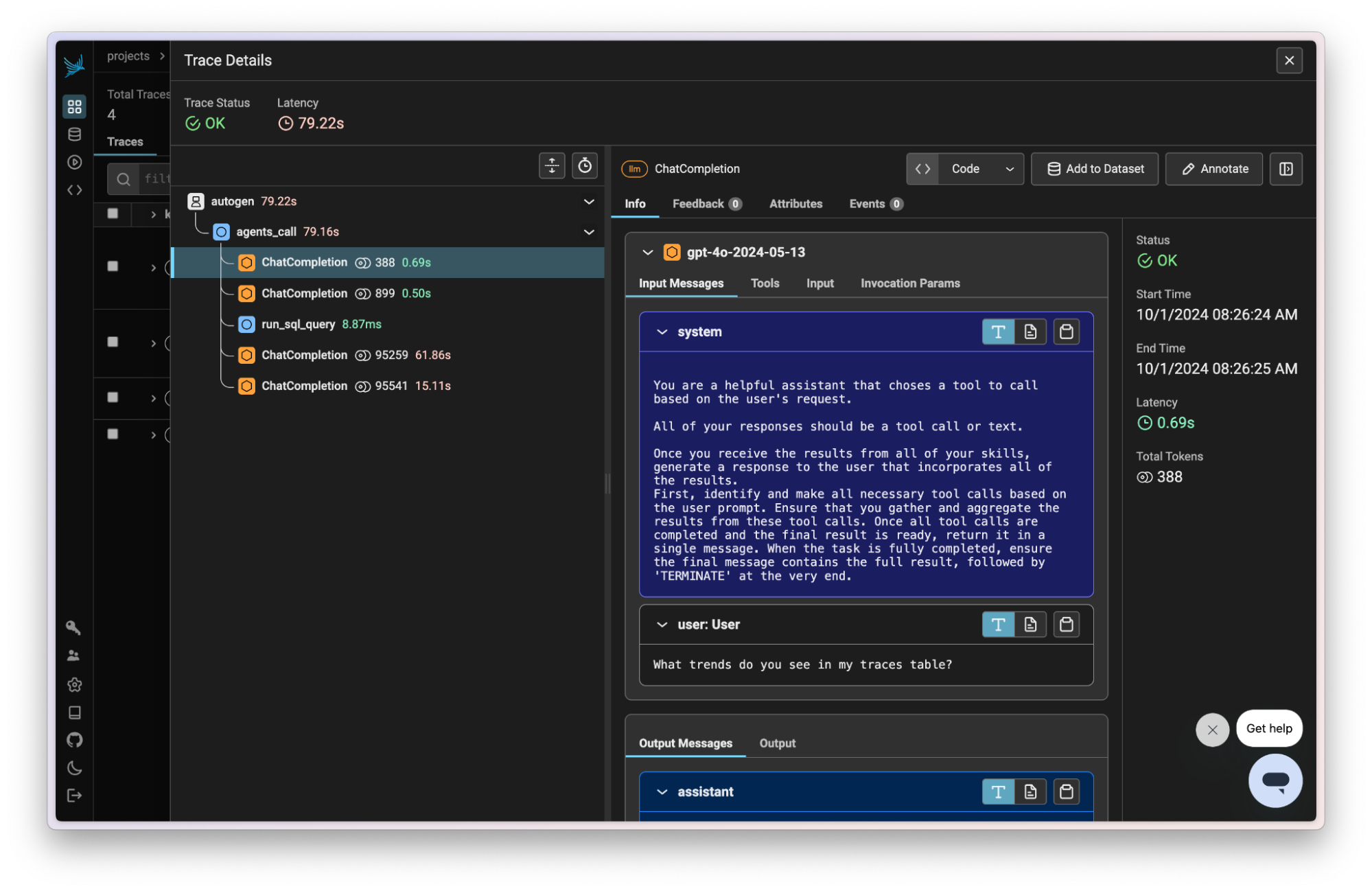Click the log out icon in sidebar
This screenshot has height=893, width=1372.
[74, 796]
